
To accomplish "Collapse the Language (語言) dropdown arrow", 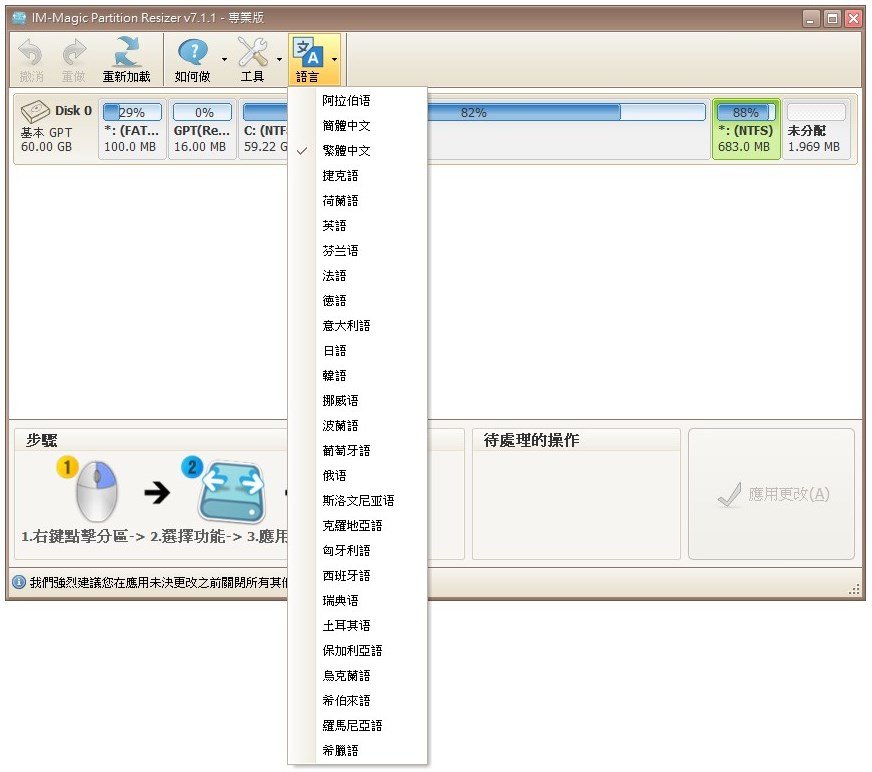I will pyautogui.click(x=334, y=59).
